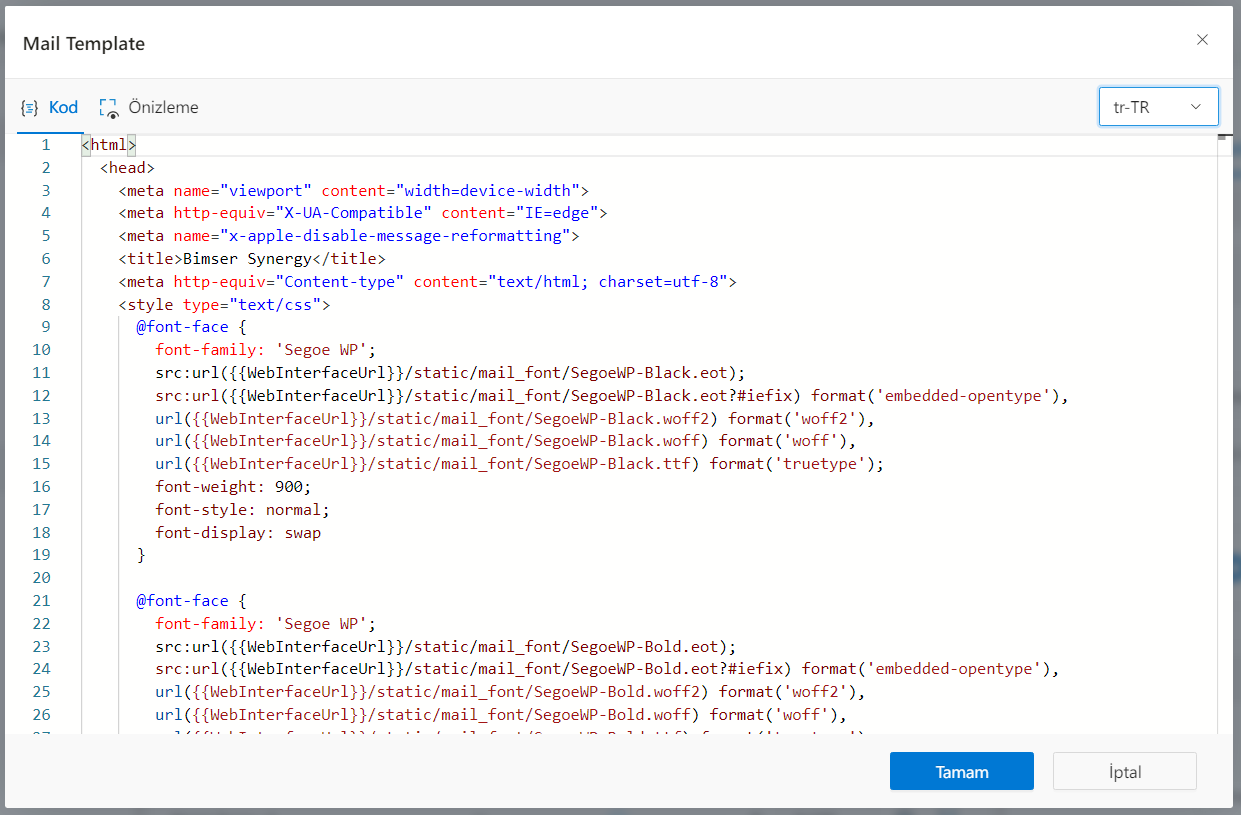This screenshot has width=1241, height=815.
Task: Click line number 9 in the gutter
Action: tap(45, 327)
